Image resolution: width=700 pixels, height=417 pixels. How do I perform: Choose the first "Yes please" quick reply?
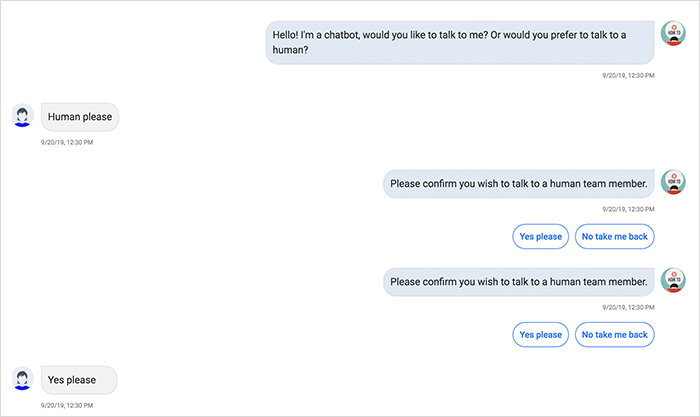tap(540, 236)
